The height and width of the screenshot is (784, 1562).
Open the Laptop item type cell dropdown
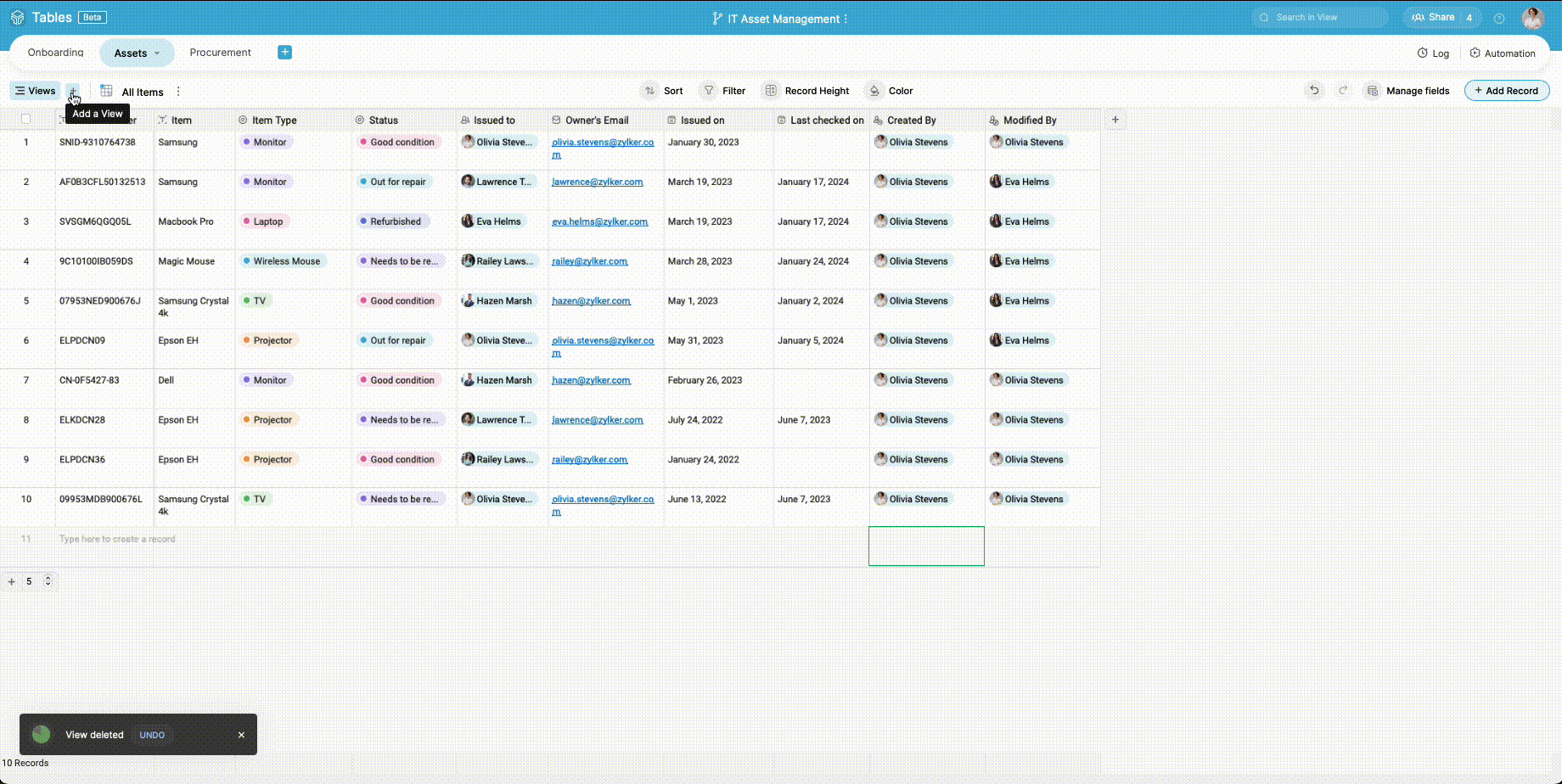294,229
